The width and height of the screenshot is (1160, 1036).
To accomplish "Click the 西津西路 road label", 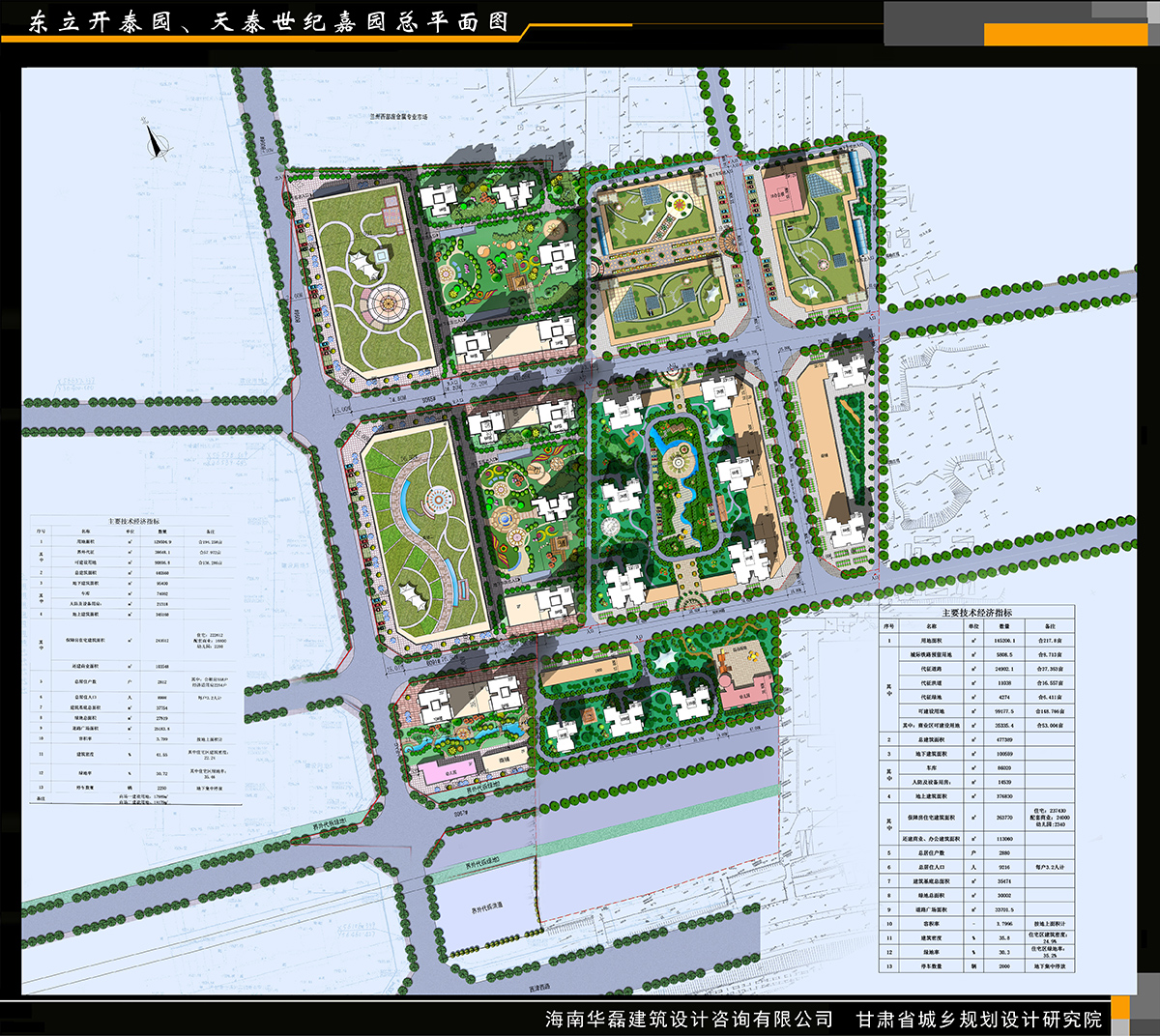I will 544,989.
